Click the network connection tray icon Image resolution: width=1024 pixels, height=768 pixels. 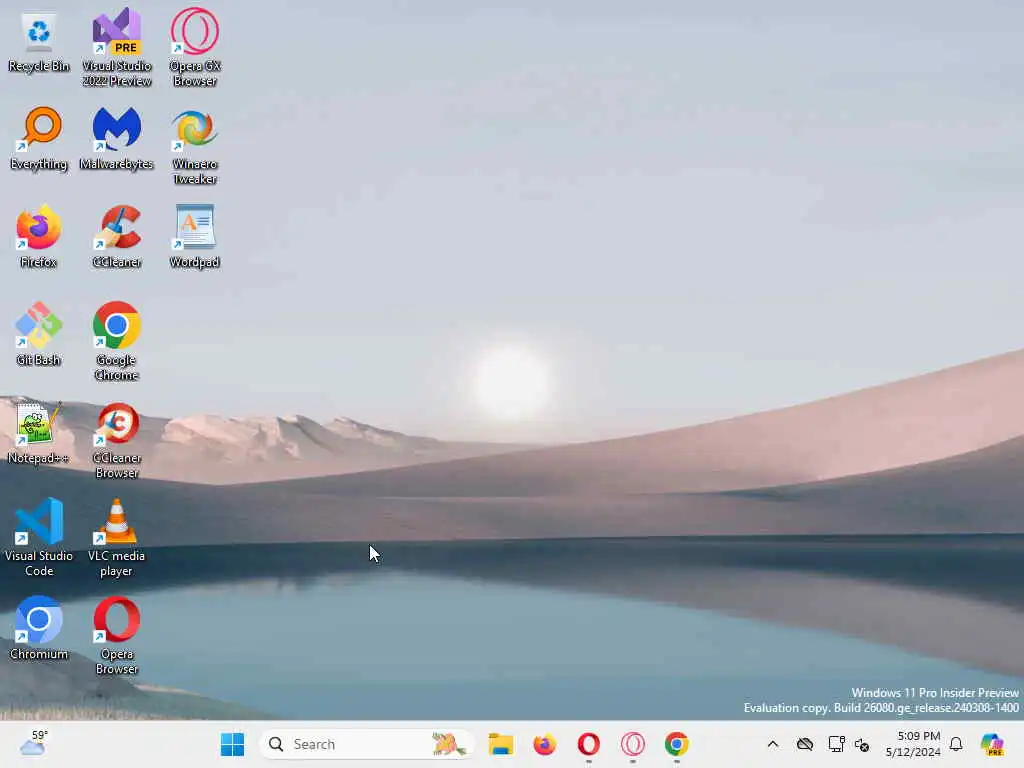[836, 744]
